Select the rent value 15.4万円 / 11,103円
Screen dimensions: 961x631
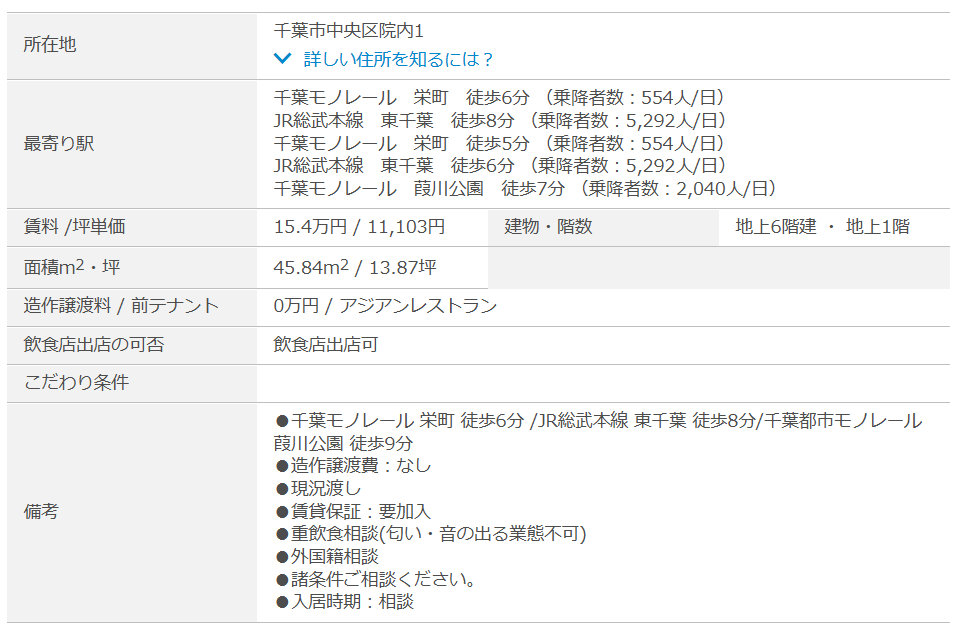coord(360,227)
